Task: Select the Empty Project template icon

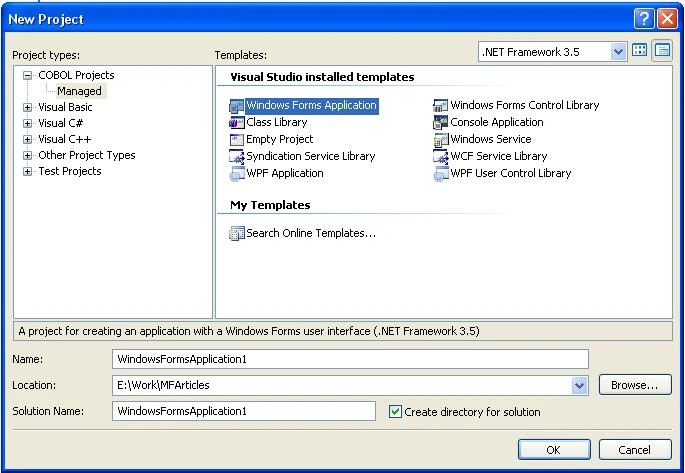Action: (237, 140)
